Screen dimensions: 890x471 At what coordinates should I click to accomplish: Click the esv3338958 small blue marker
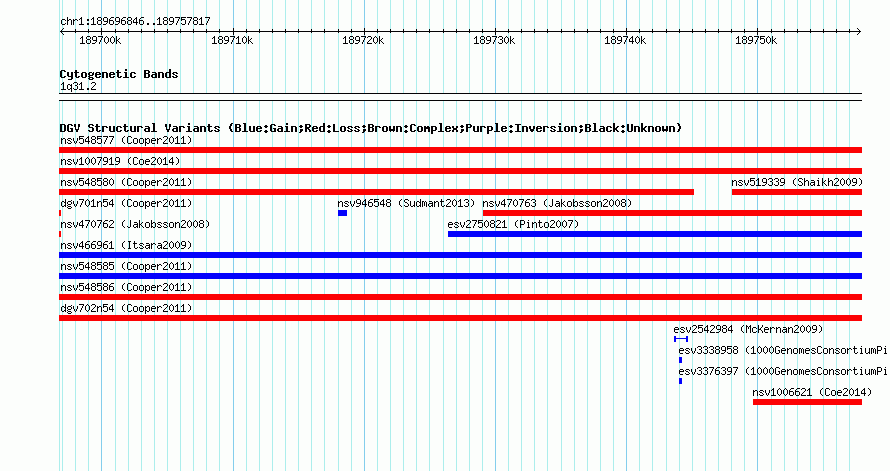coord(681,360)
